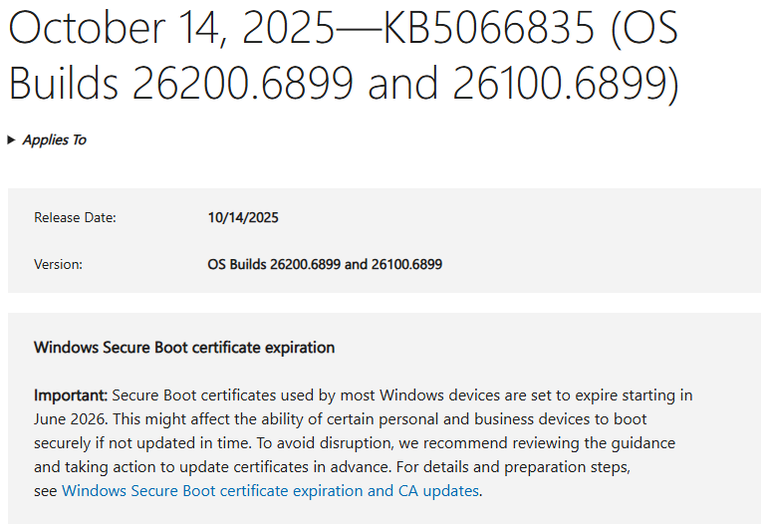This screenshot has width=768, height=531.
Task: Expand the Applies To disclosure triangle
Action: (x=12, y=140)
